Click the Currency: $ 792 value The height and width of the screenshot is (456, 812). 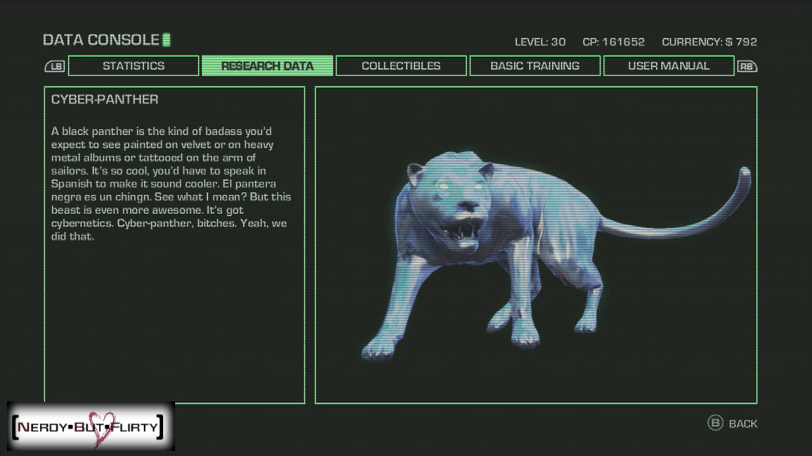(709, 42)
